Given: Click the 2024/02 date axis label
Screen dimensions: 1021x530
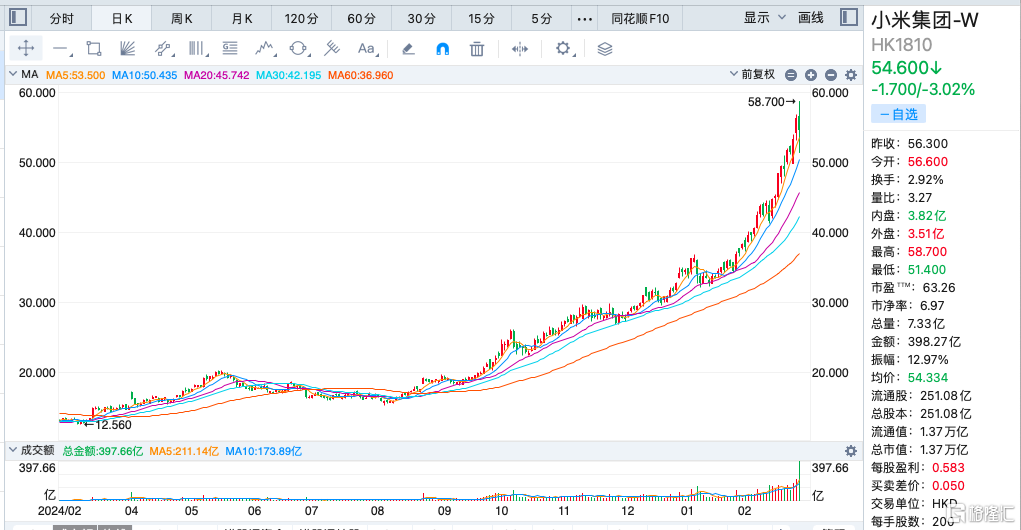Looking at the screenshot, I should pyautogui.click(x=60, y=511).
